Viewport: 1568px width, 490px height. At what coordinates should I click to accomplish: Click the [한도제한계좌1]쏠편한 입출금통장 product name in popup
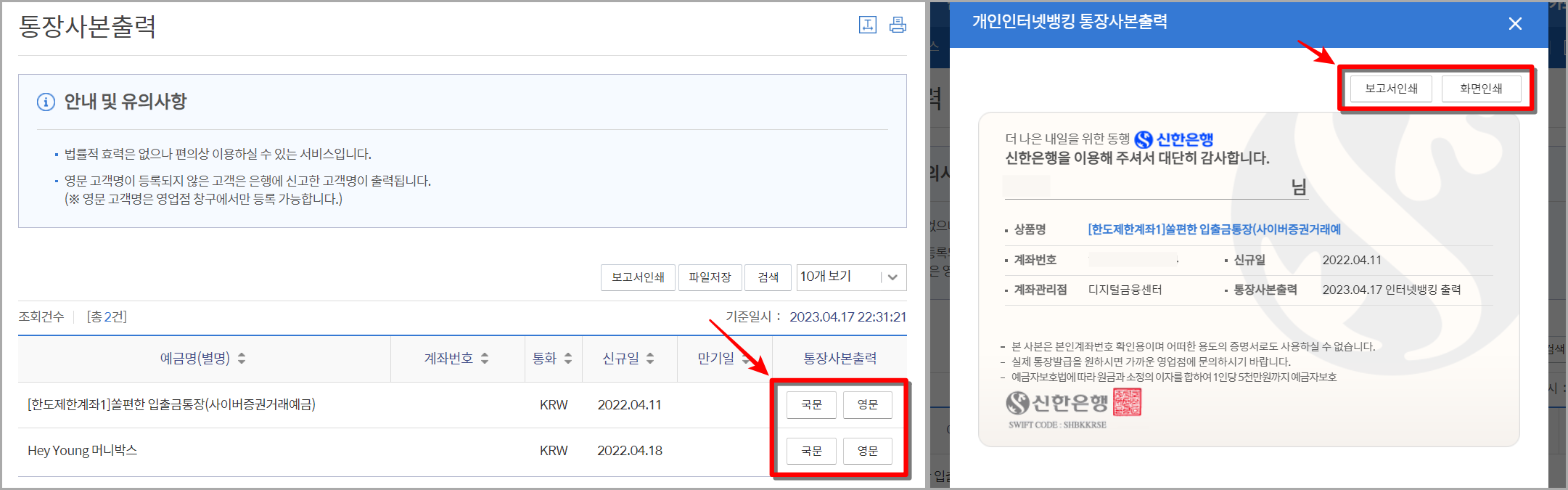point(1214,229)
